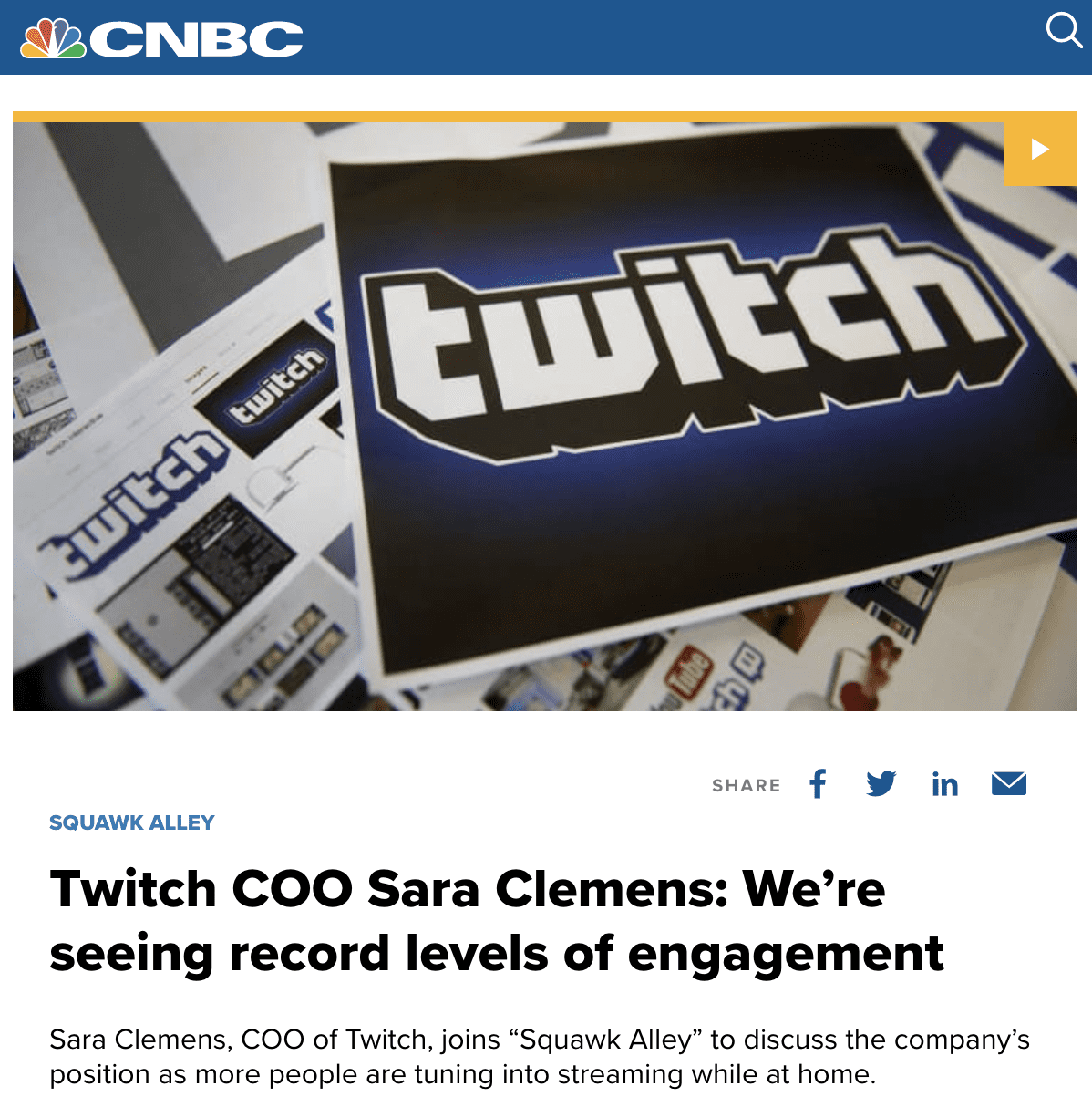Image resolution: width=1092 pixels, height=1107 pixels.
Task: Click the CNBC wordmark in header
Action: 196,39
